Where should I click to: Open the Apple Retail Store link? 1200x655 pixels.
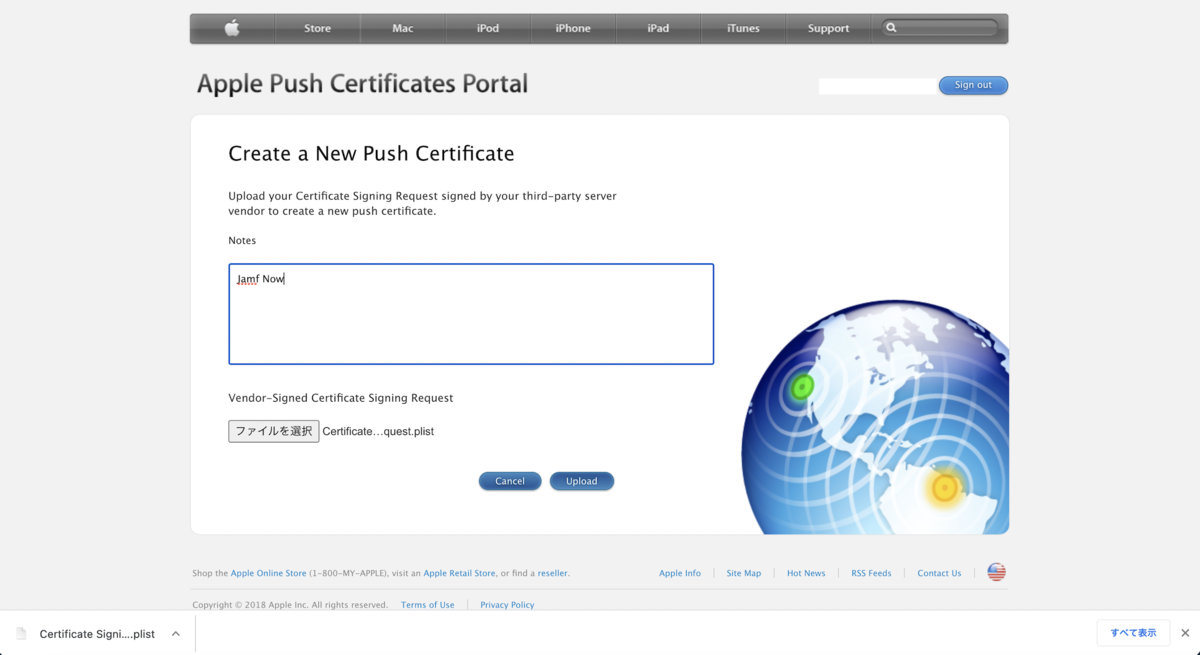(459, 573)
